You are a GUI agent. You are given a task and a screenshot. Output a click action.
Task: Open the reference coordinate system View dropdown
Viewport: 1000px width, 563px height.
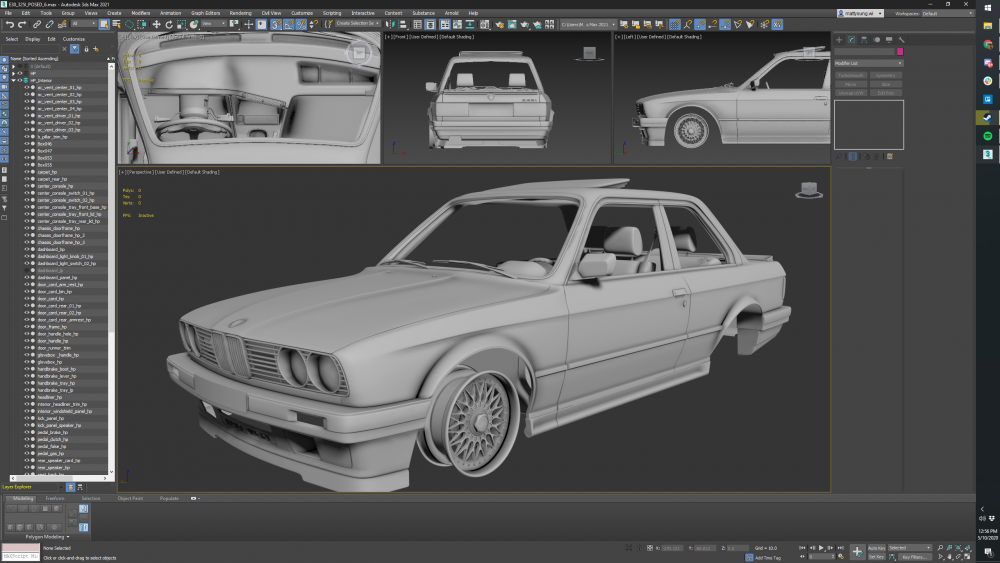click(x=214, y=24)
